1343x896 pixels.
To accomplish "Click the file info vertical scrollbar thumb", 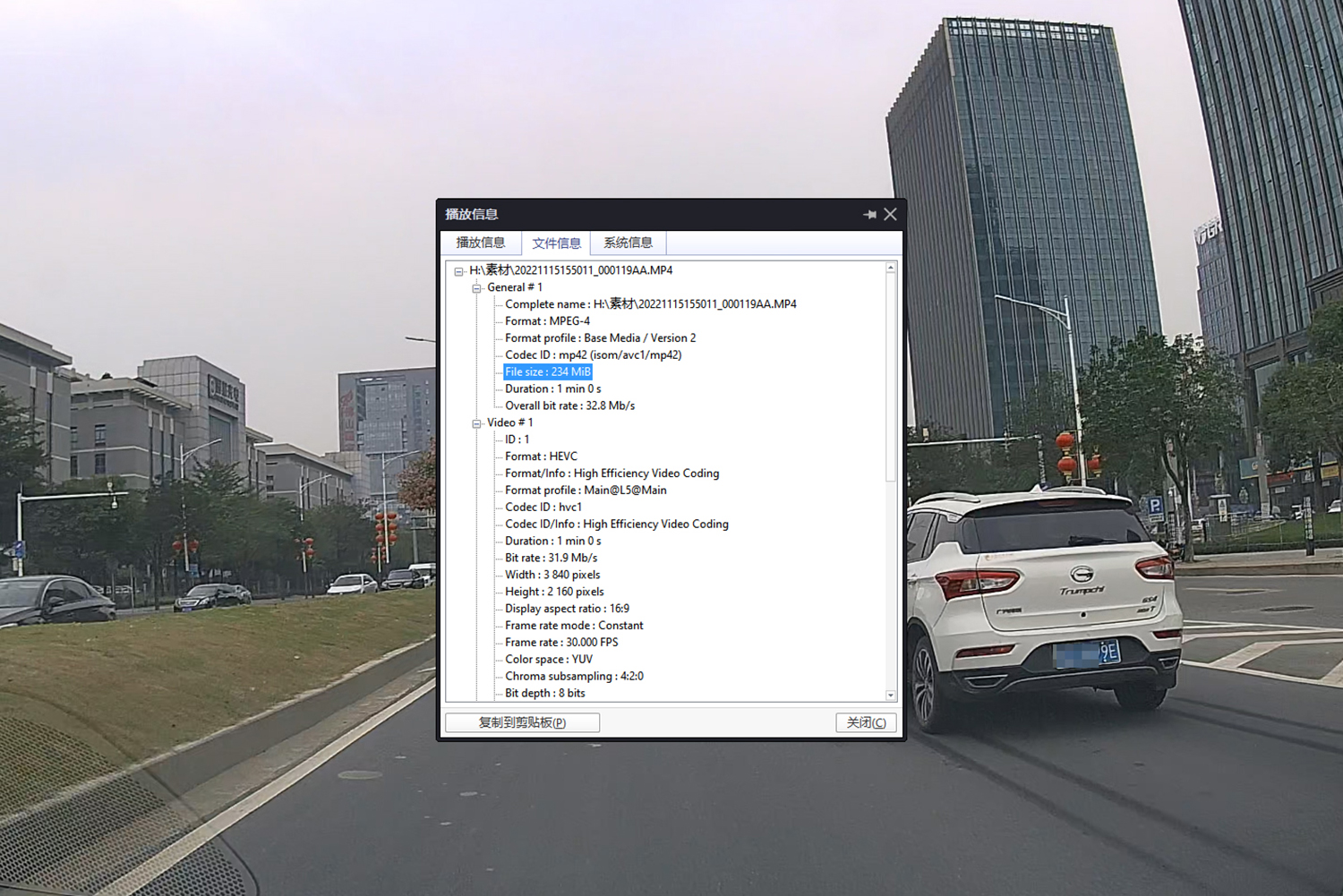I will (x=890, y=378).
